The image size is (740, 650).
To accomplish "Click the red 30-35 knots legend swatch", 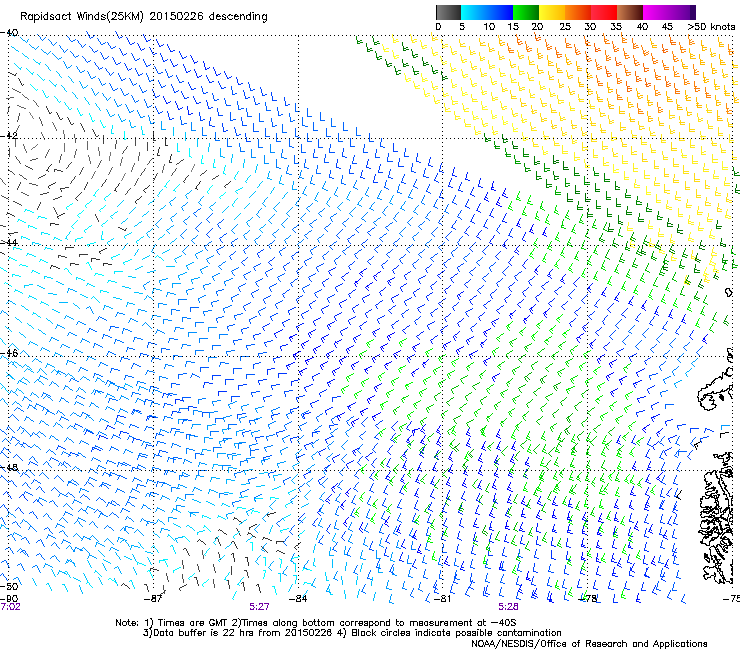I will pos(604,12).
